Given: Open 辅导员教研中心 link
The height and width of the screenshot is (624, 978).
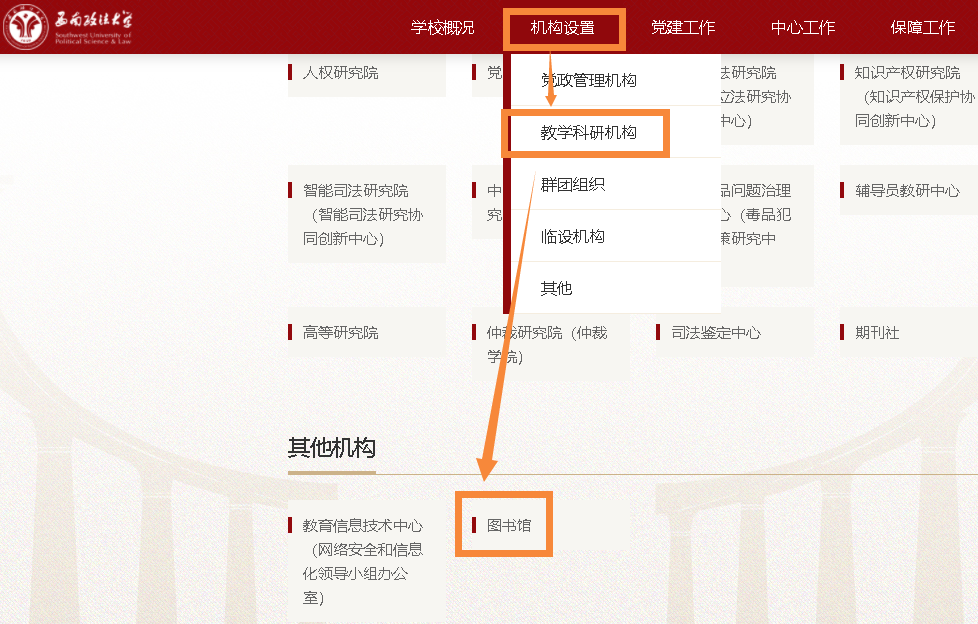Looking at the screenshot, I should pos(907,190).
